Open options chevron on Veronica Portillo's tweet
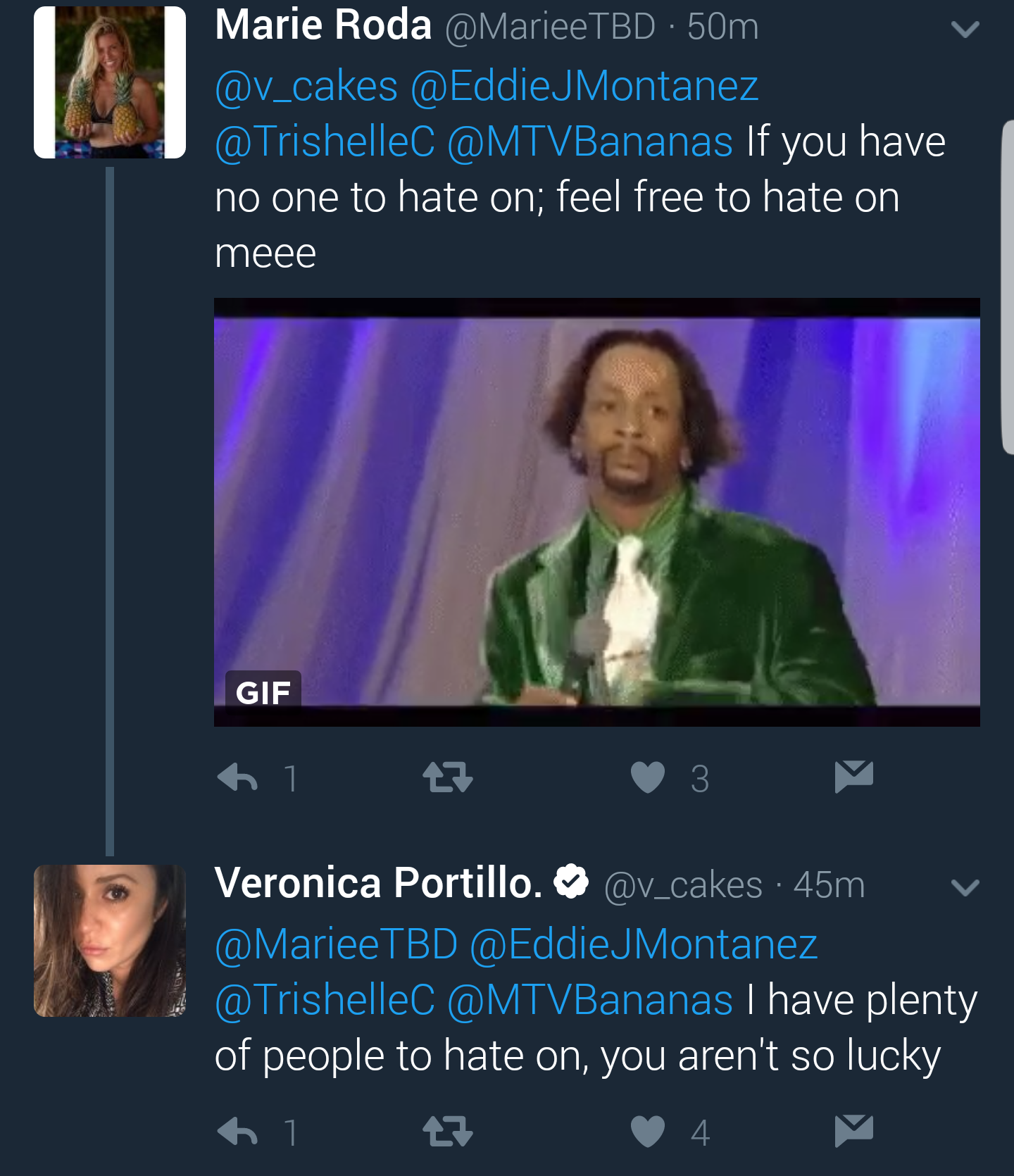1014x1176 pixels. tap(965, 887)
